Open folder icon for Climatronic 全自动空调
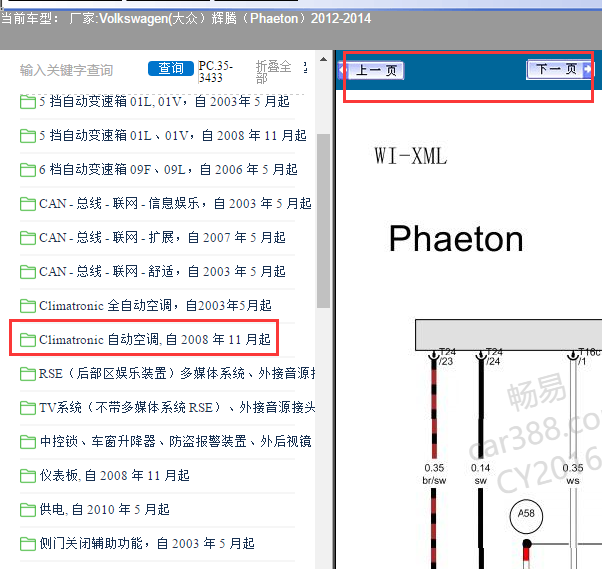The image size is (602, 569). coord(28,306)
